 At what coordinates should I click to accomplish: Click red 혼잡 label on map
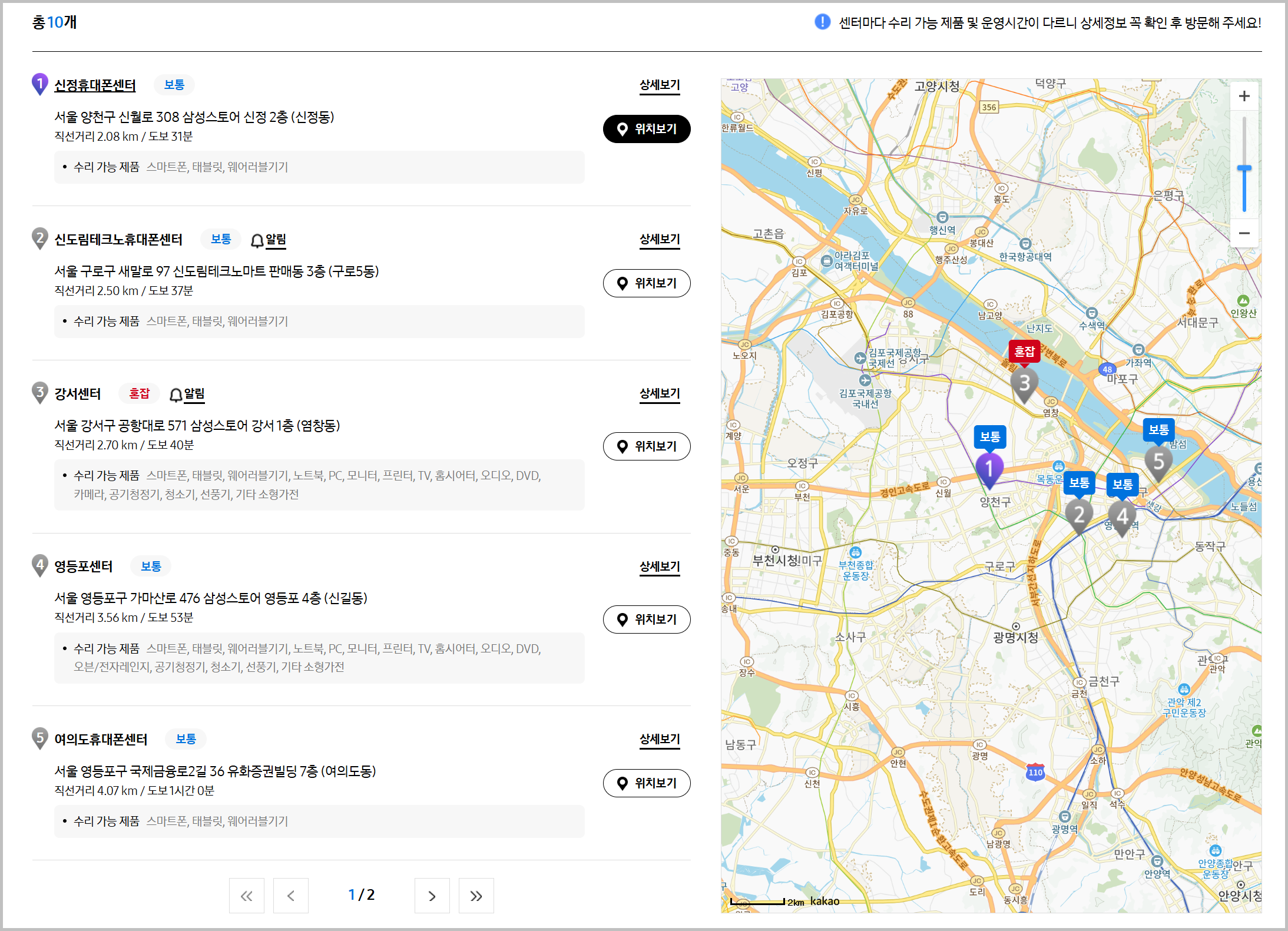(1024, 352)
